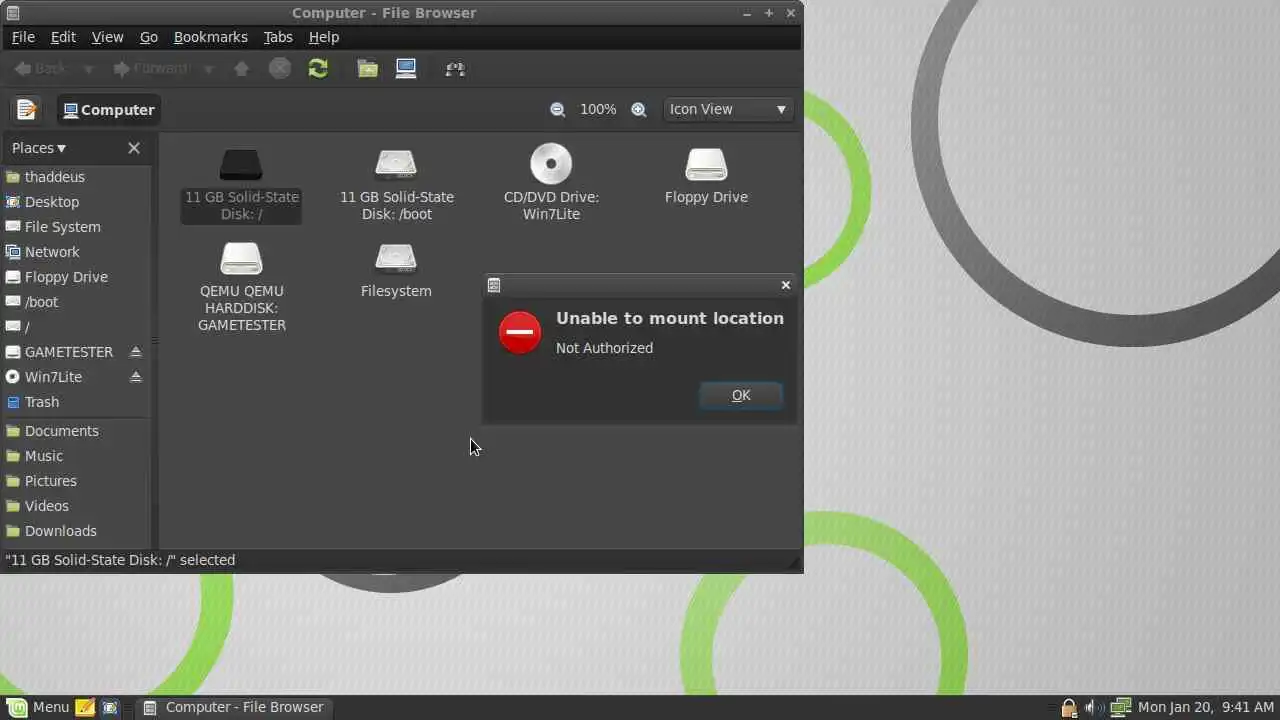The width and height of the screenshot is (1280, 720).
Task: Click Computer - File Browser taskbar entry
Action: pos(234,707)
